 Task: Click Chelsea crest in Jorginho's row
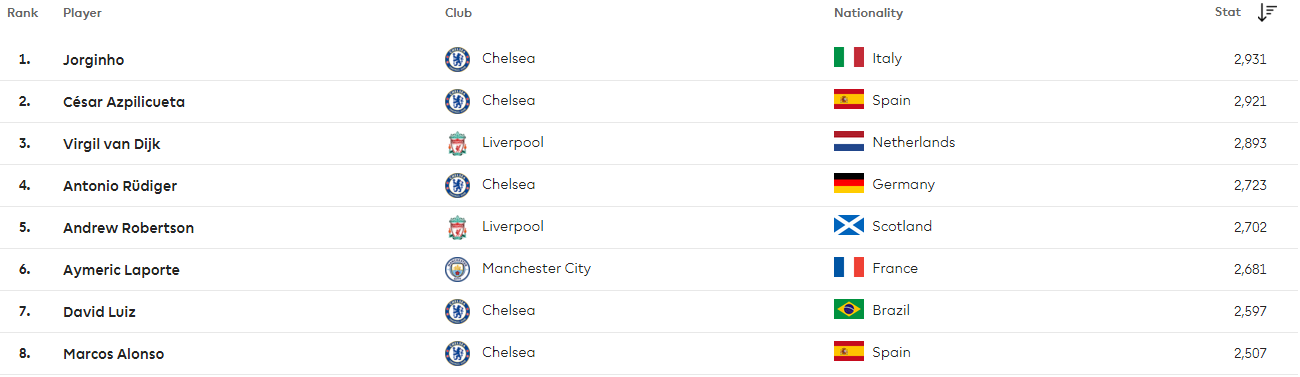[457, 59]
